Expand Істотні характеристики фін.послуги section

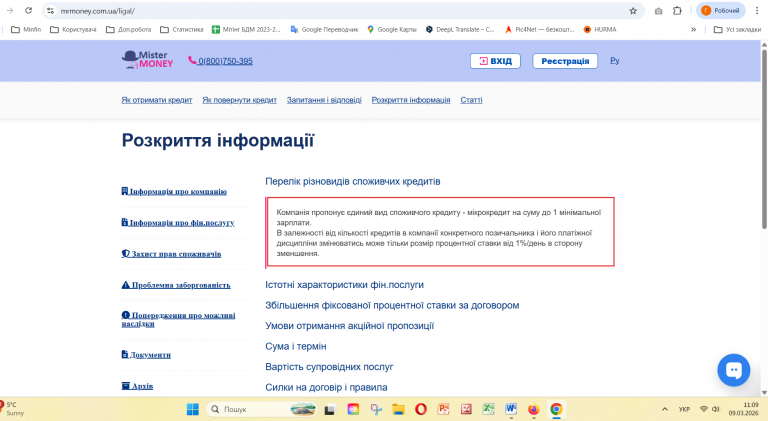[344, 284]
